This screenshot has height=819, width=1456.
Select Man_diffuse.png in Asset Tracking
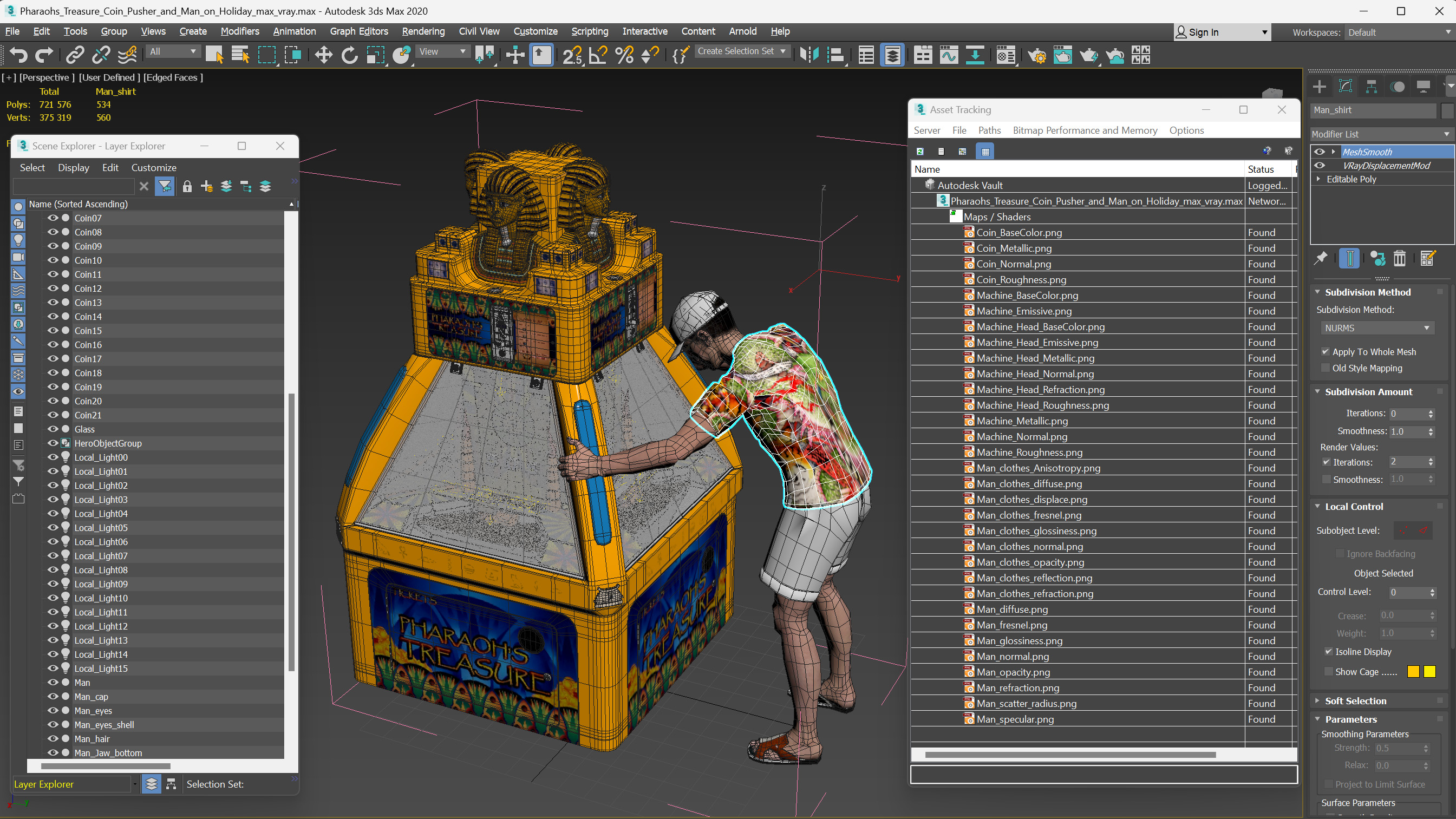pyautogui.click(x=1012, y=610)
